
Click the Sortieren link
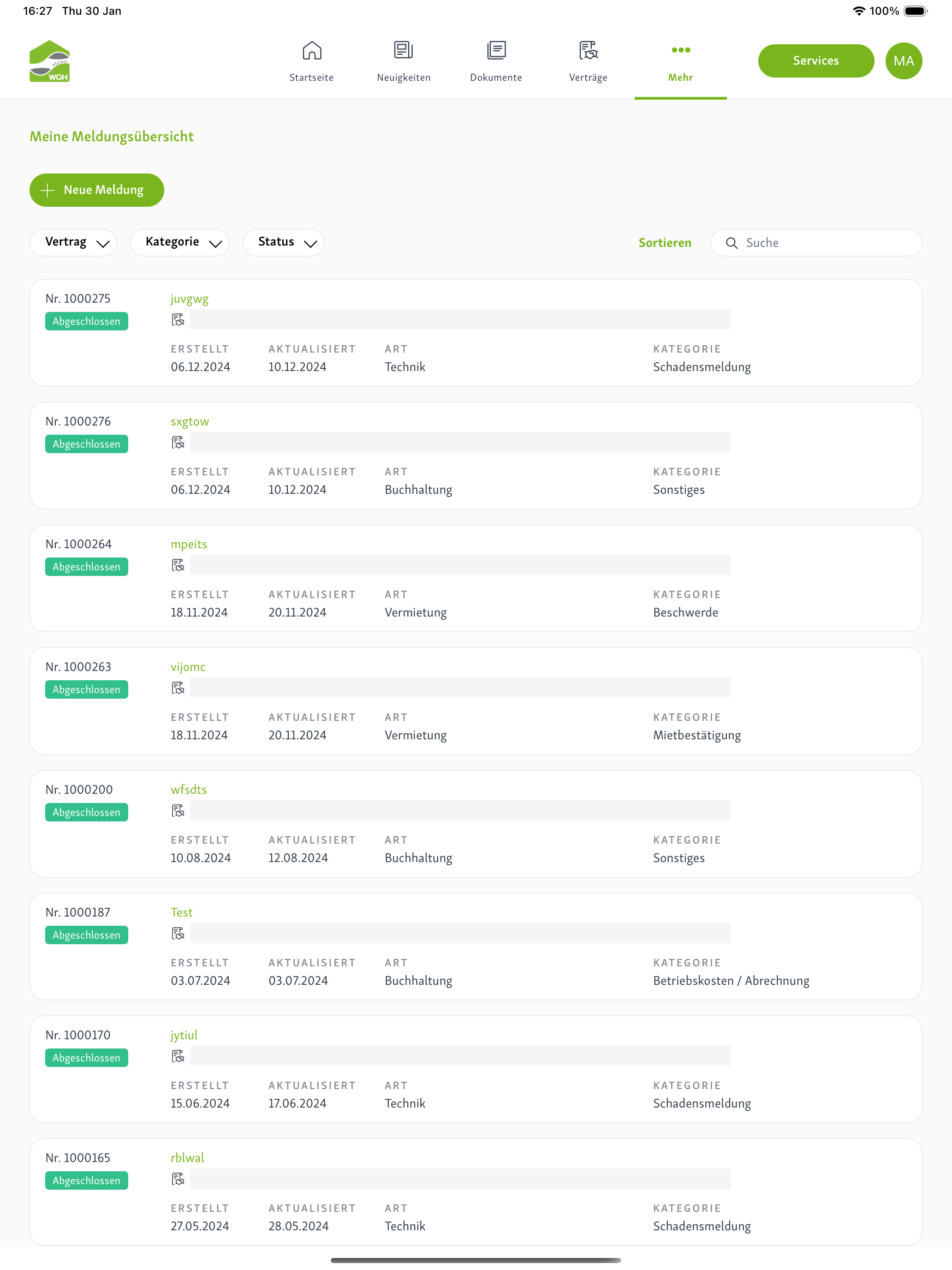(x=665, y=243)
